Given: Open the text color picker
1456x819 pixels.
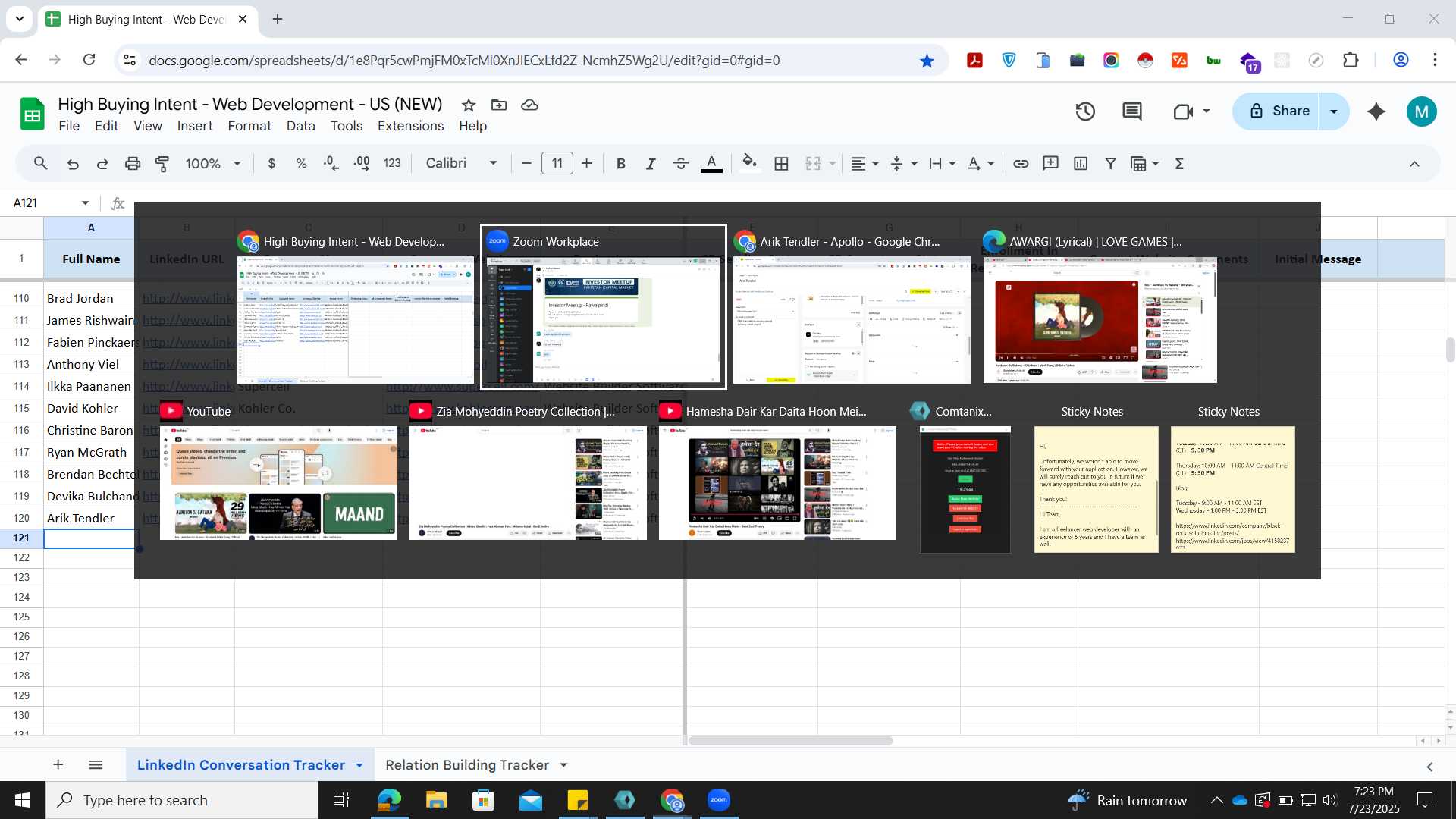Looking at the screenshot, I should (711, 163).
